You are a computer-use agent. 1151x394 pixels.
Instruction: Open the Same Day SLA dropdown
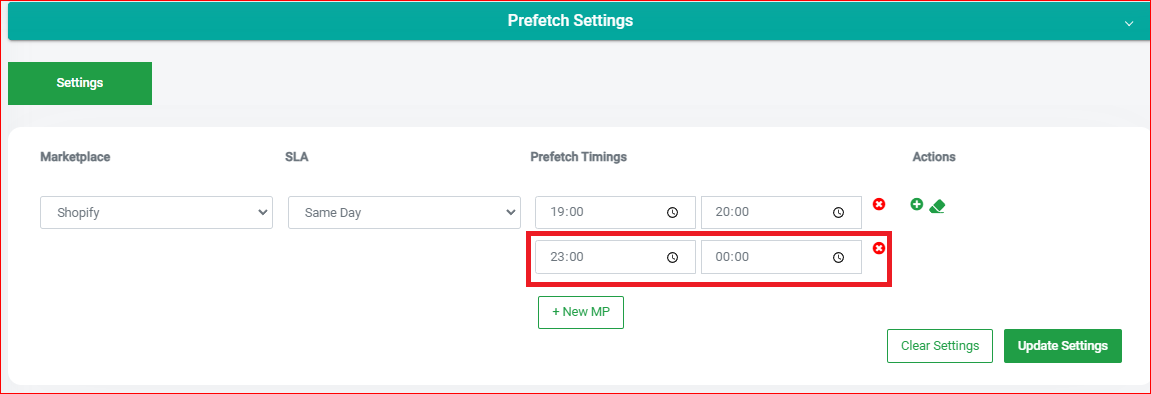click(x=404, y=212)
